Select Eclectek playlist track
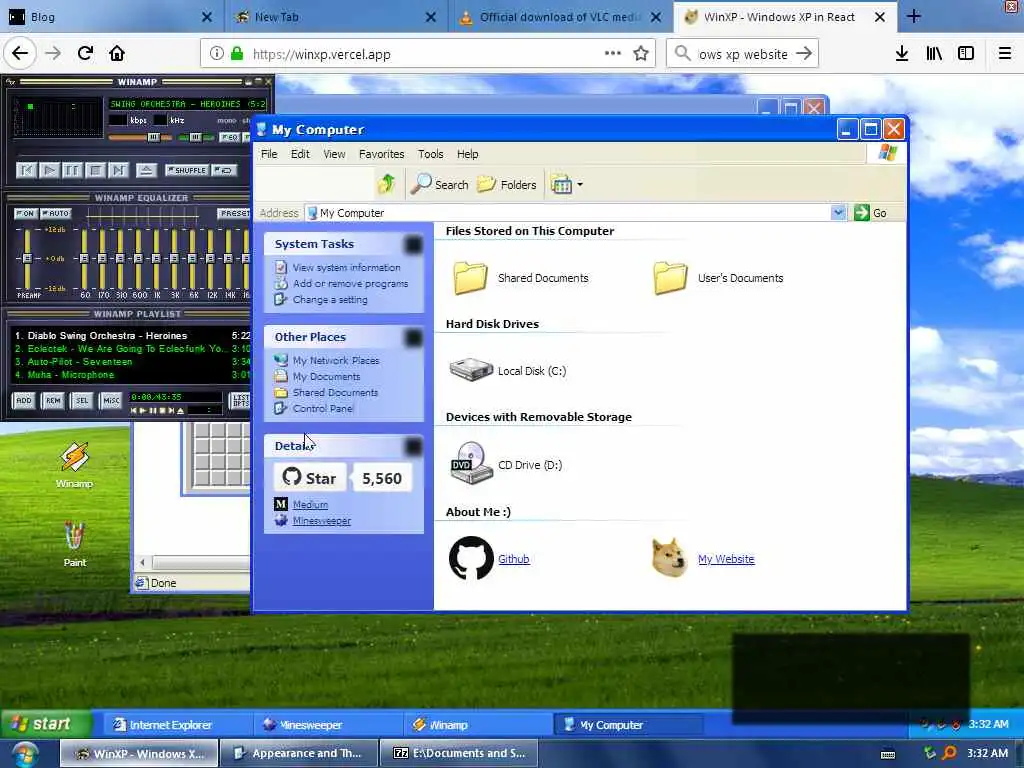This screenshot has width=1024, height=768. tap(132, 349)
